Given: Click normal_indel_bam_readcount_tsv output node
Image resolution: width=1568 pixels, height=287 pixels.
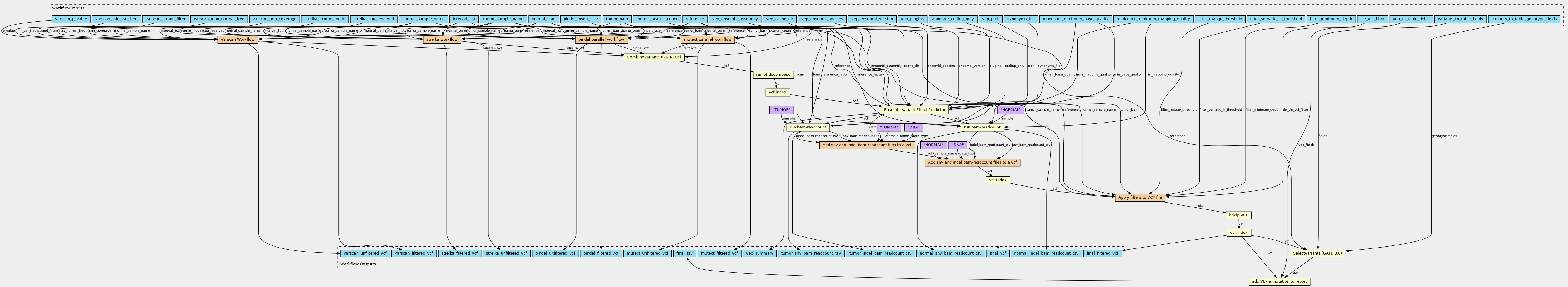Looking at the screenshot, I should [1046, 253].
